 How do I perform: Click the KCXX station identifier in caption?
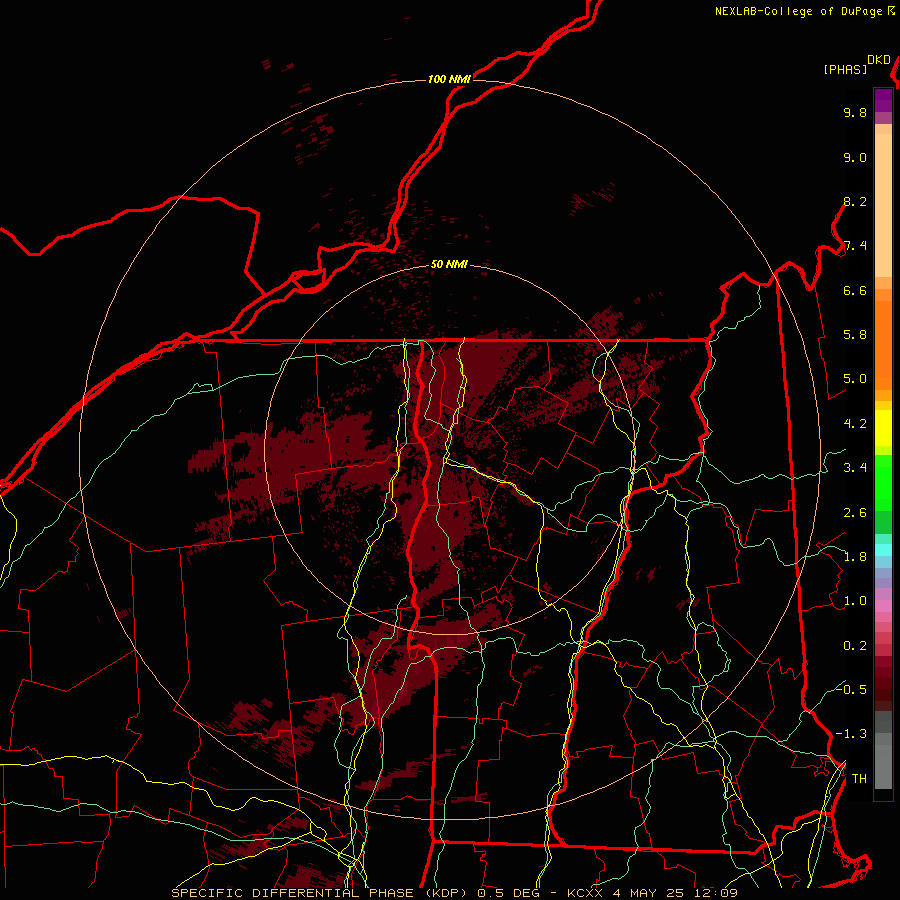coord(587,893)
